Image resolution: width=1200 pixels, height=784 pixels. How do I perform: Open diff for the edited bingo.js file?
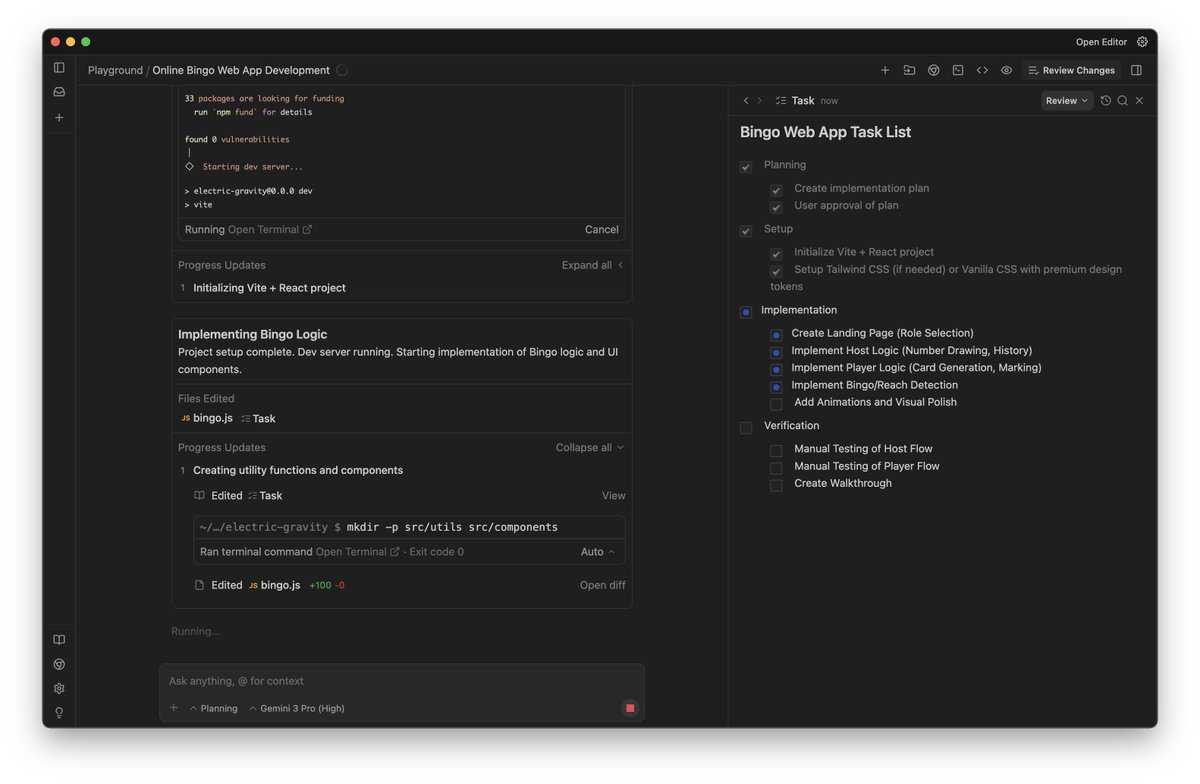click(x=601, y=584)
